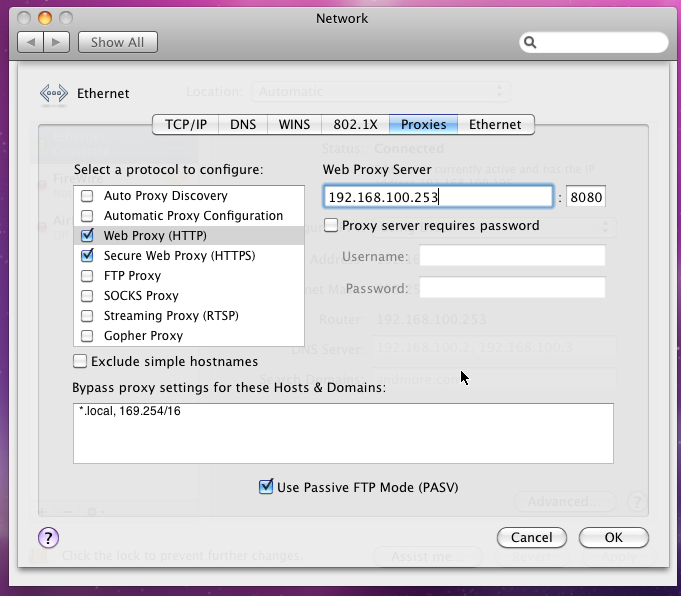Uncheck Secure Web Proxy (HTTPS)
681x596 pixels.
point(87,256)
